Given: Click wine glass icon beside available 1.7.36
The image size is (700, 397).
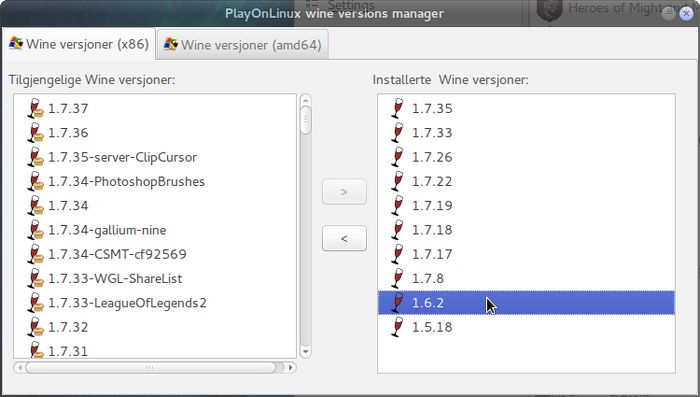Looking at the screenshot, I should pos(36,133).
